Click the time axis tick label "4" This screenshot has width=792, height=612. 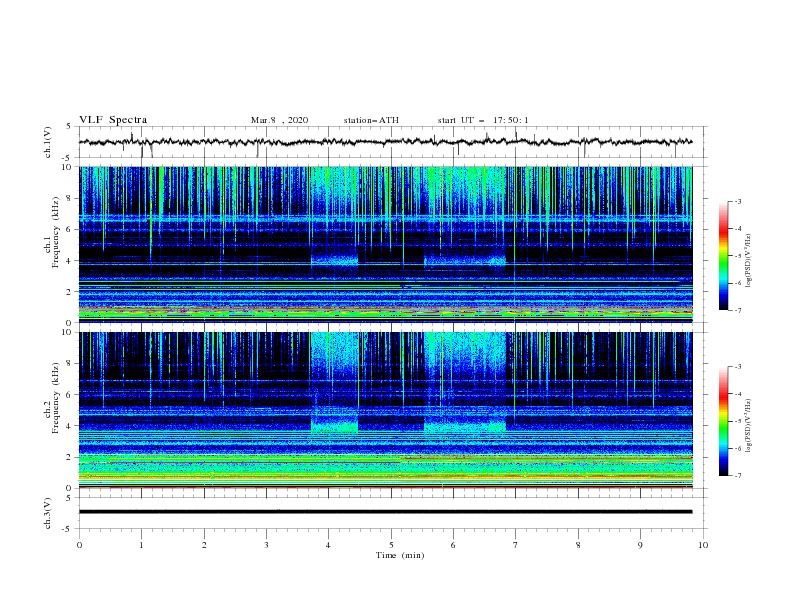click(328, 545)
